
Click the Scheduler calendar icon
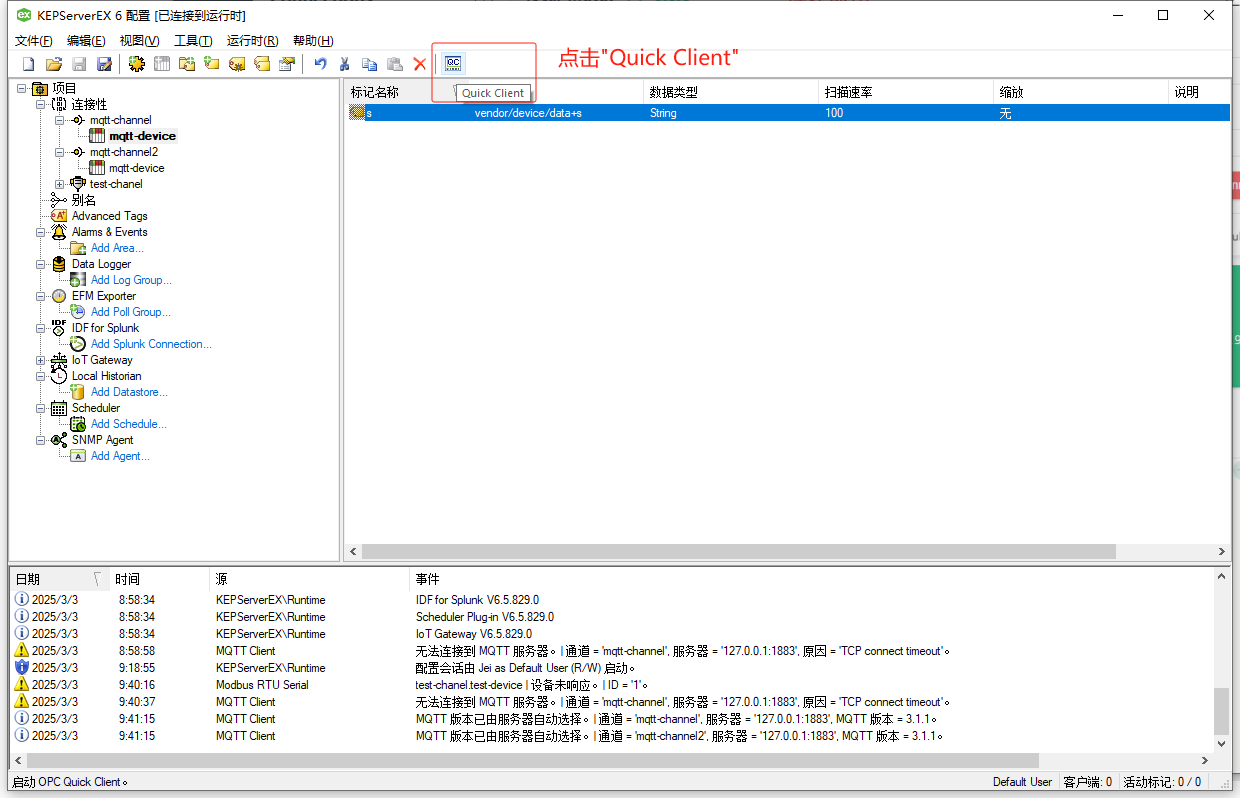[x=59, y=408]
